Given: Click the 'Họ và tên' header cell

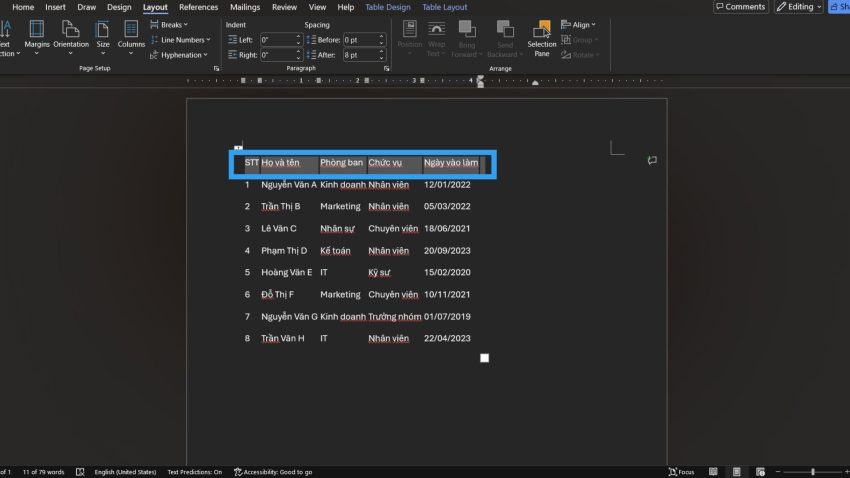Looking at the screenshot, I should 289,163.
